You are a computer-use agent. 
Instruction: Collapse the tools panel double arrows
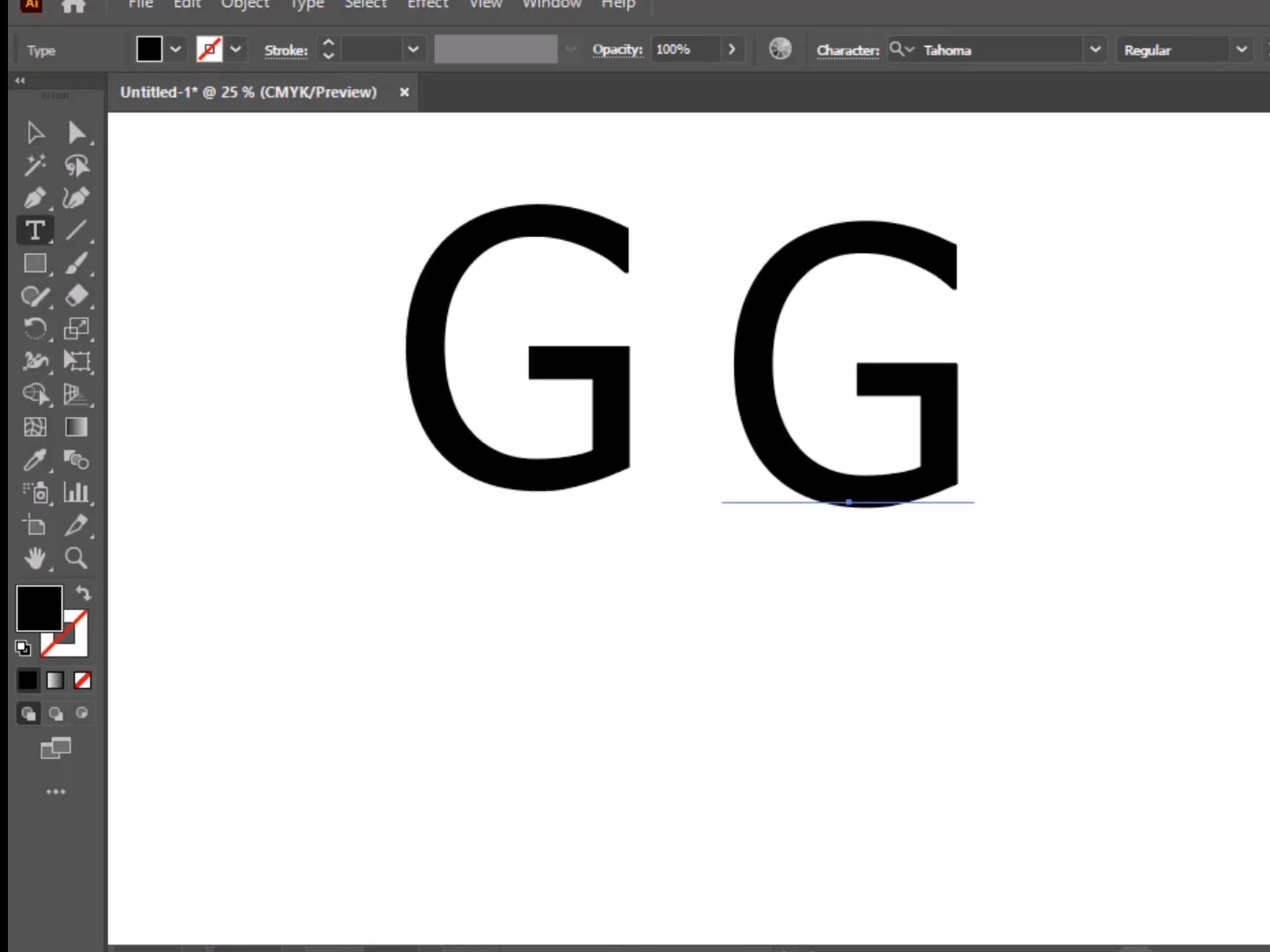19,80
